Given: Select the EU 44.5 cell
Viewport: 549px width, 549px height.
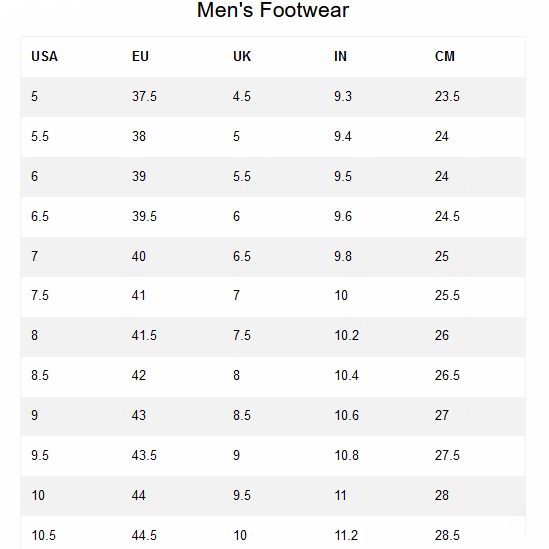Looking at the screenshot, I should pyautogui.click(x=144, y=535).
